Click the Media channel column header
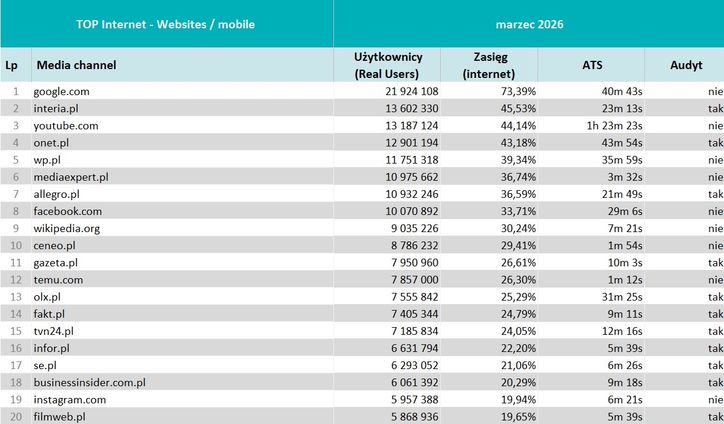724x424 pixels. 77,65
